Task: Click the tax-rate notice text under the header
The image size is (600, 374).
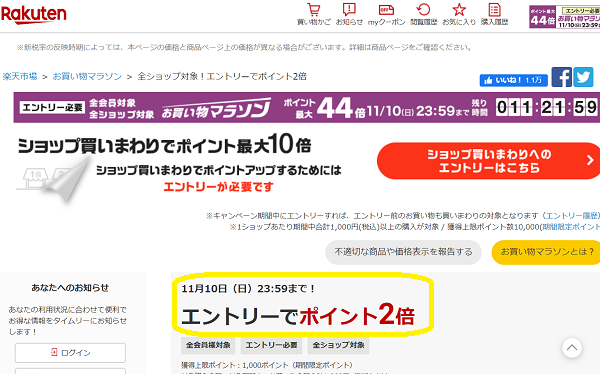Action: click(244, 47)
